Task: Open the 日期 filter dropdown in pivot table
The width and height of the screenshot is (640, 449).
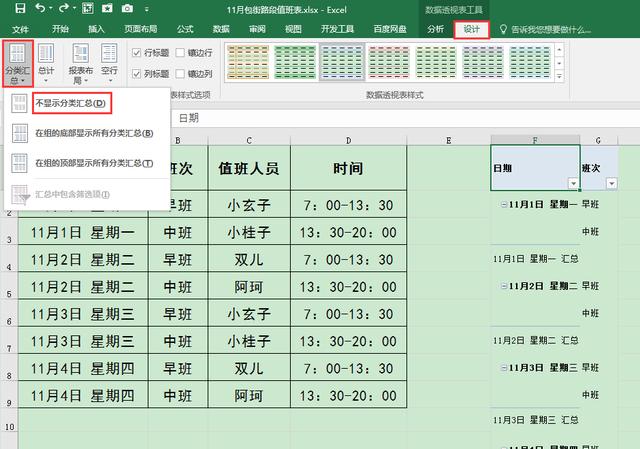Action: tap(573, 184)
